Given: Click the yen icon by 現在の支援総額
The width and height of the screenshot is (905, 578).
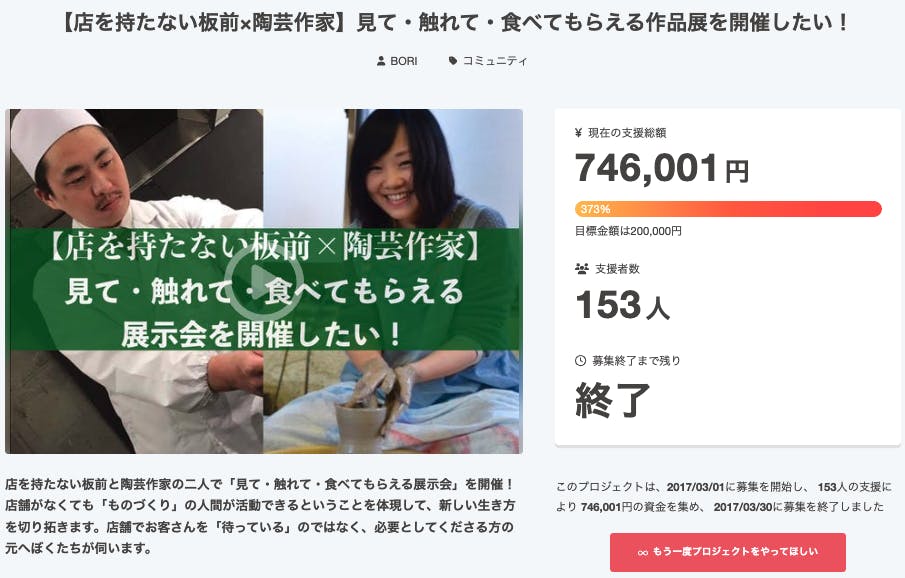Looking at the screenshot, I should (x=578, y=133).
